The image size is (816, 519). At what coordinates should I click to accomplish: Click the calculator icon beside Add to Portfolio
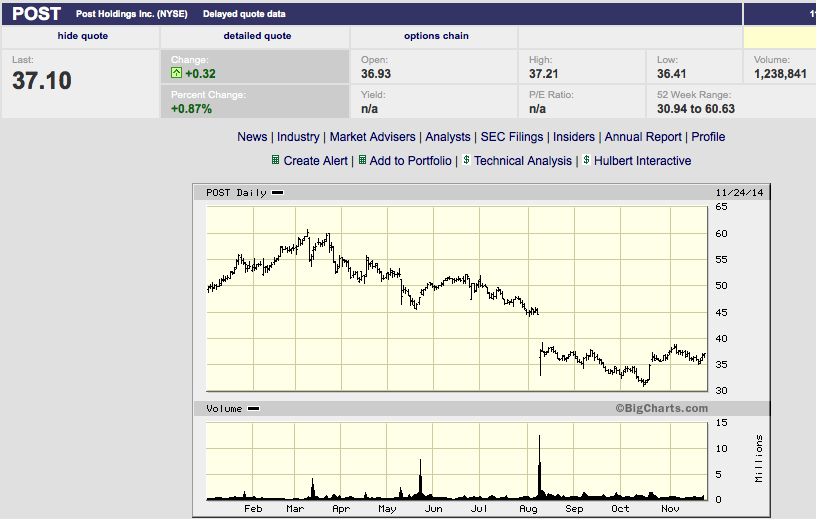point(362,160)
